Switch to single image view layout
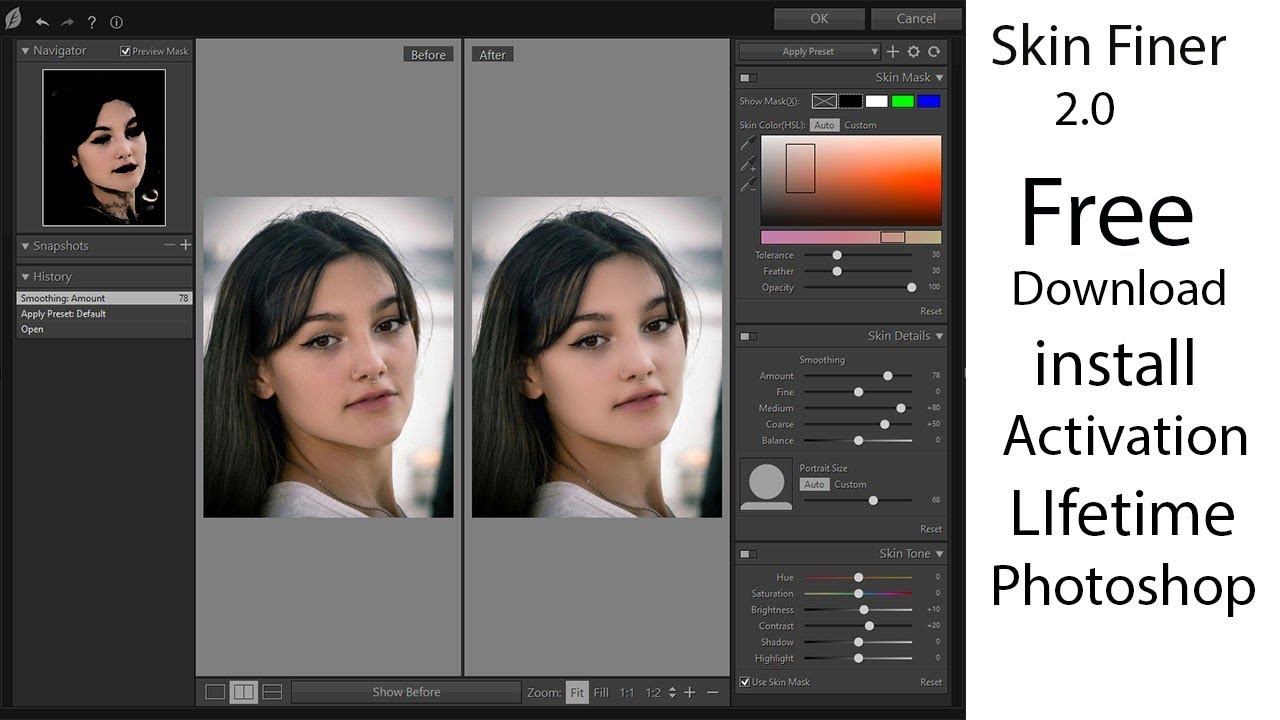 coord(215,692)
